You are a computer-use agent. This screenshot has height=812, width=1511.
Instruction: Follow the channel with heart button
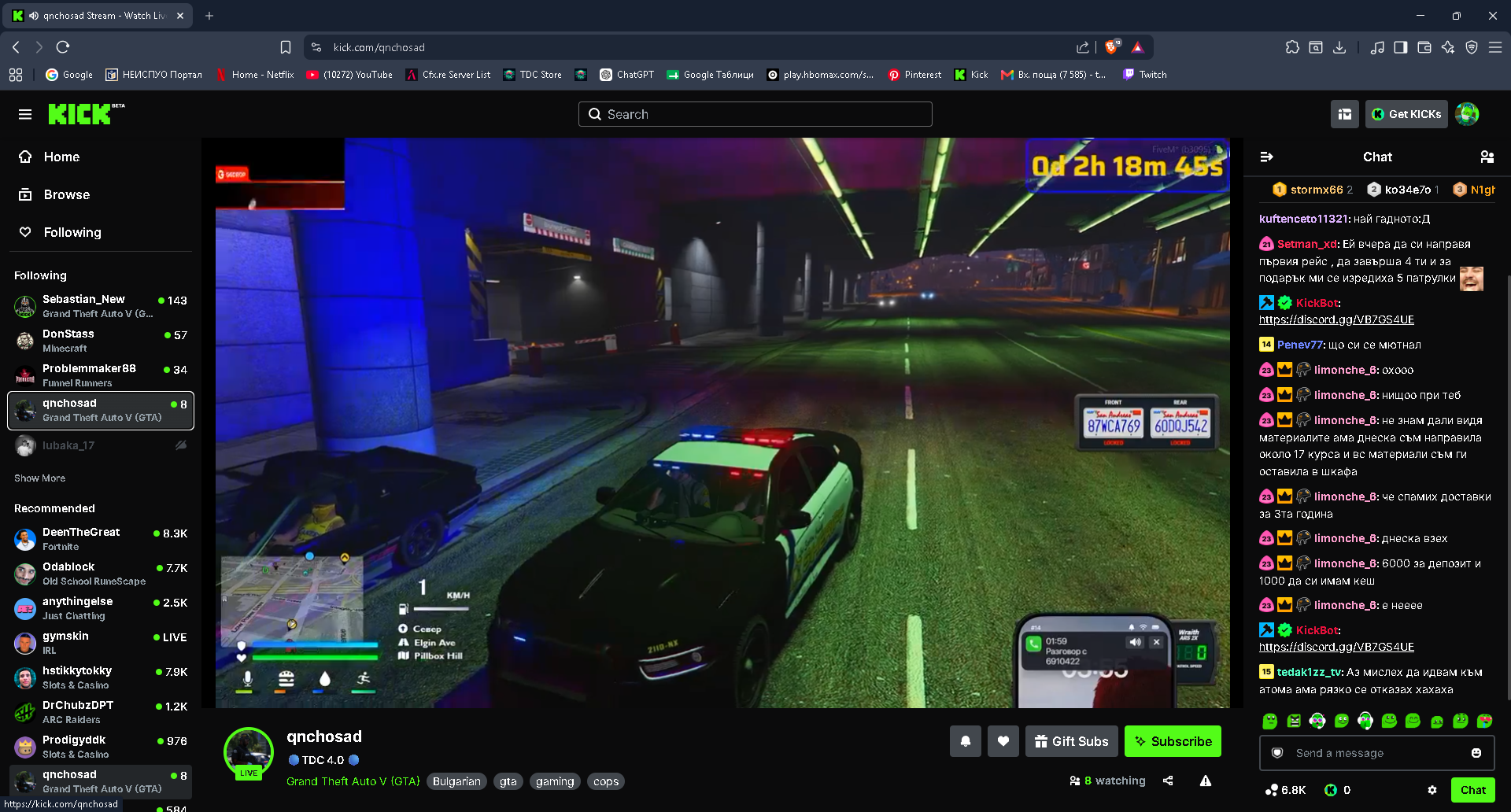(1003, 741)
